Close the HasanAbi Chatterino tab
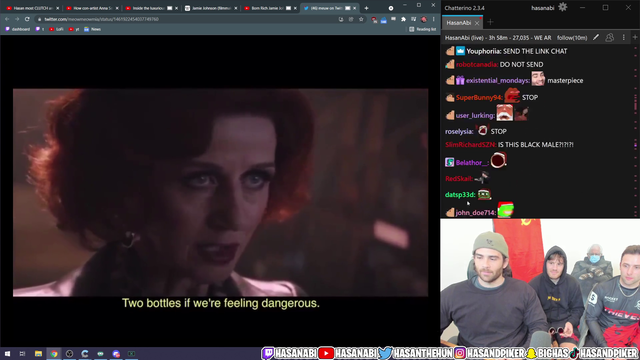 (477, 23)
